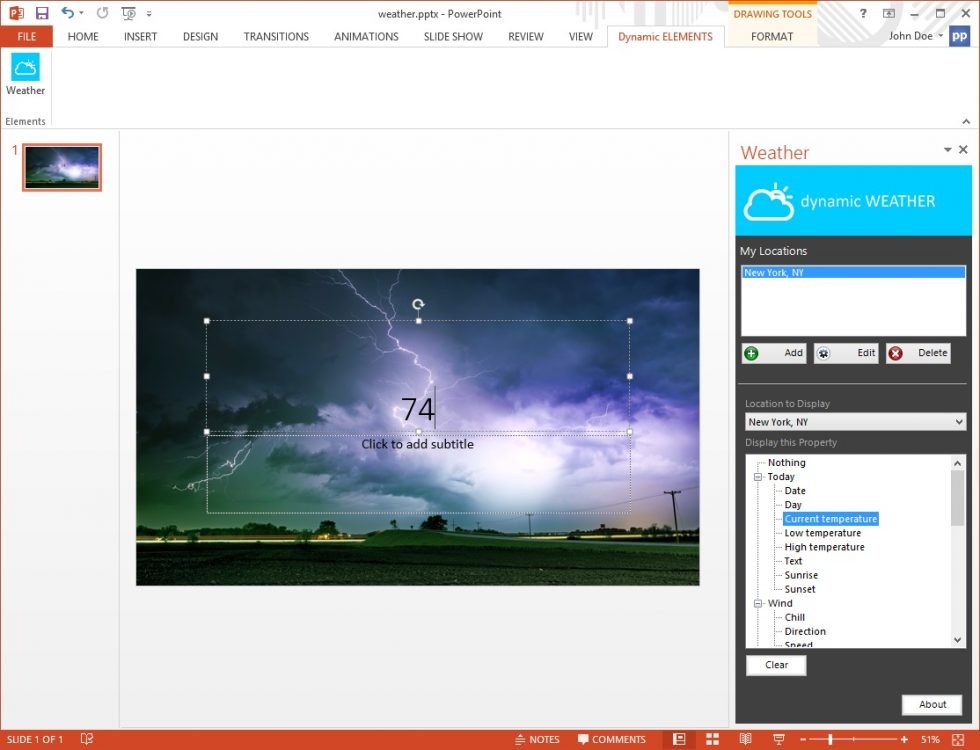
Task: Select Current temperature under Today properties
Action: tap(830, 518)
